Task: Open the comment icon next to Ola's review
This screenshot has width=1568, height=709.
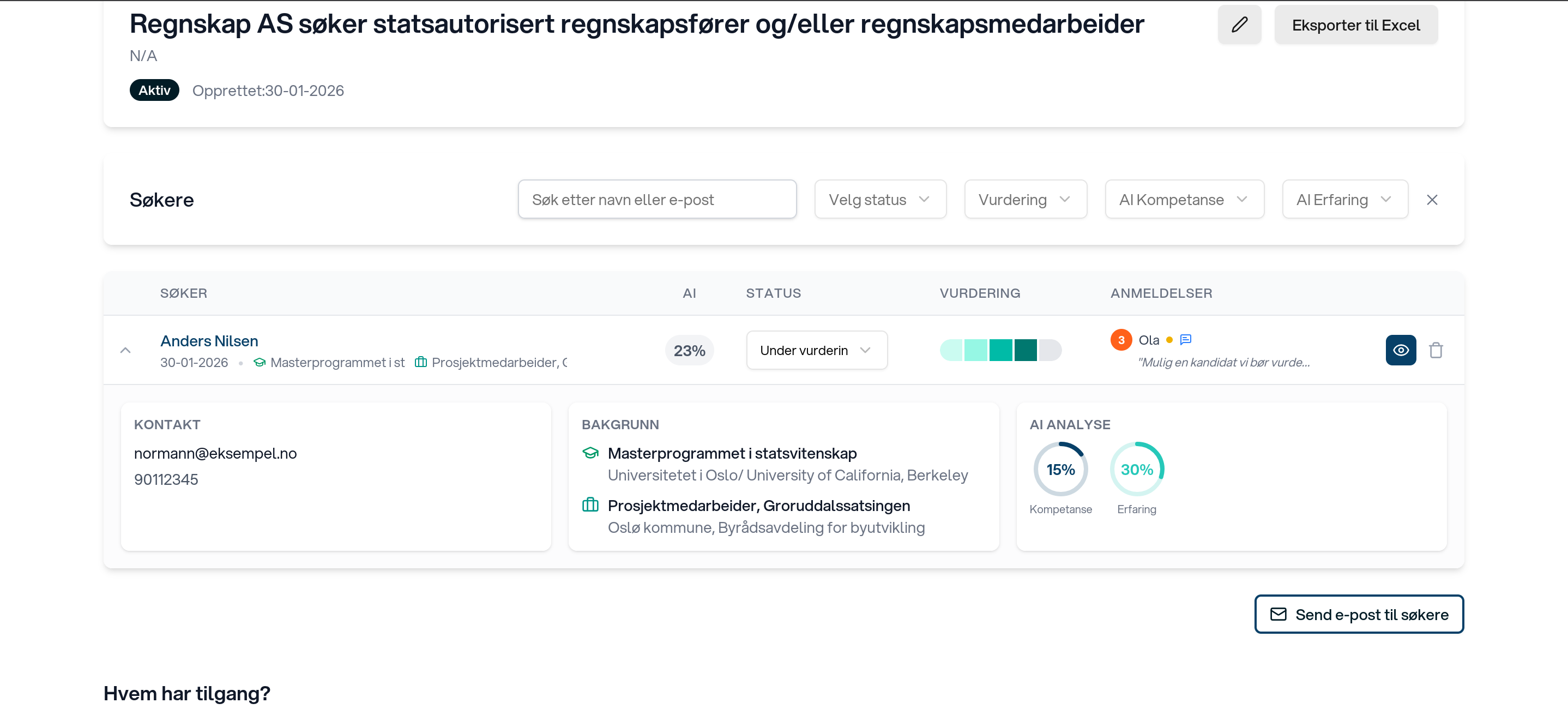Action: [x=1186, y=339]
